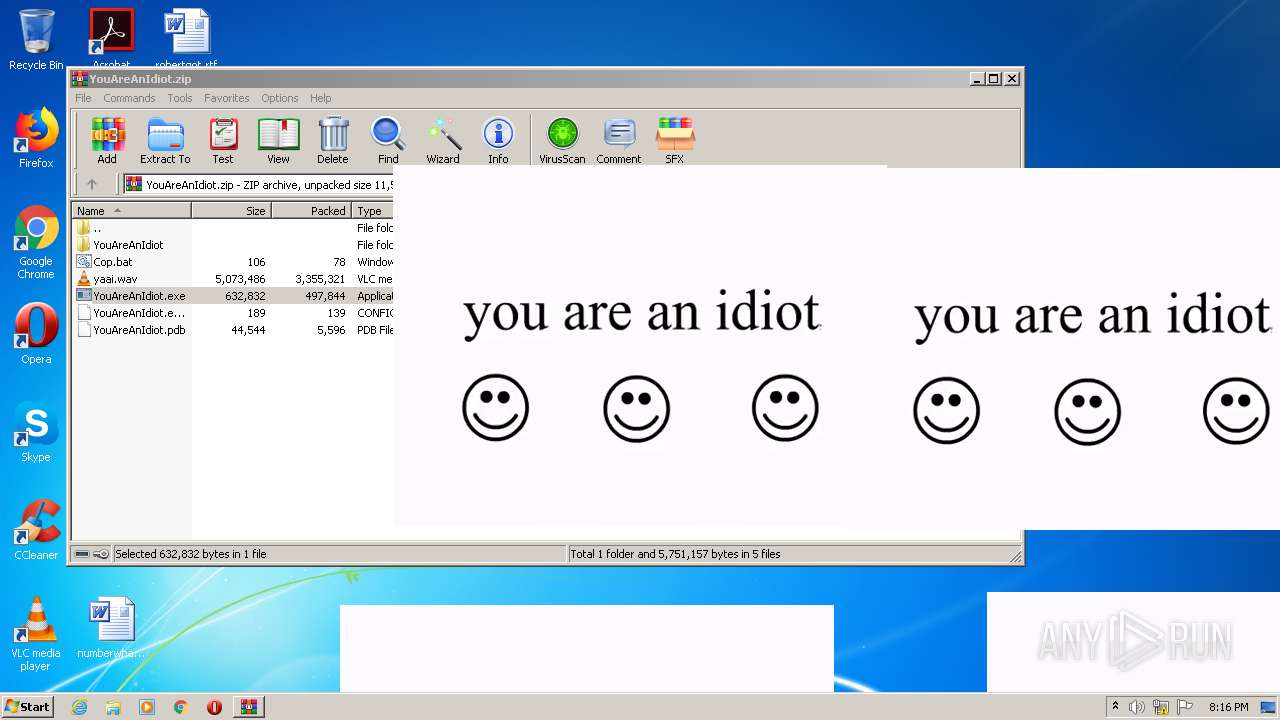
Task: Sort the list by the Type column header
Action: (x=373, y=210)
